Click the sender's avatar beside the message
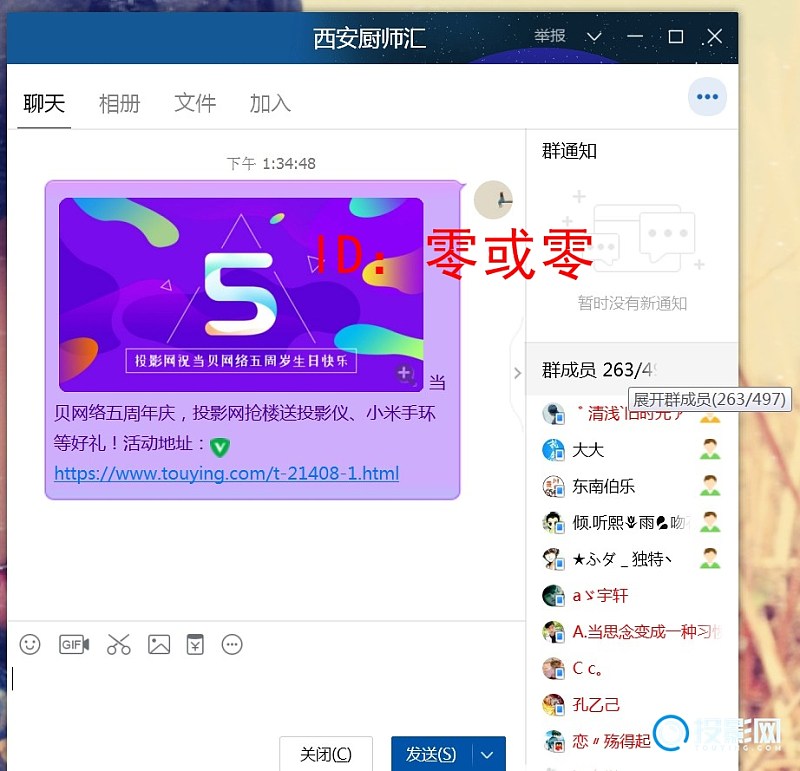This screenshot has width=800, height=771. 493,200
